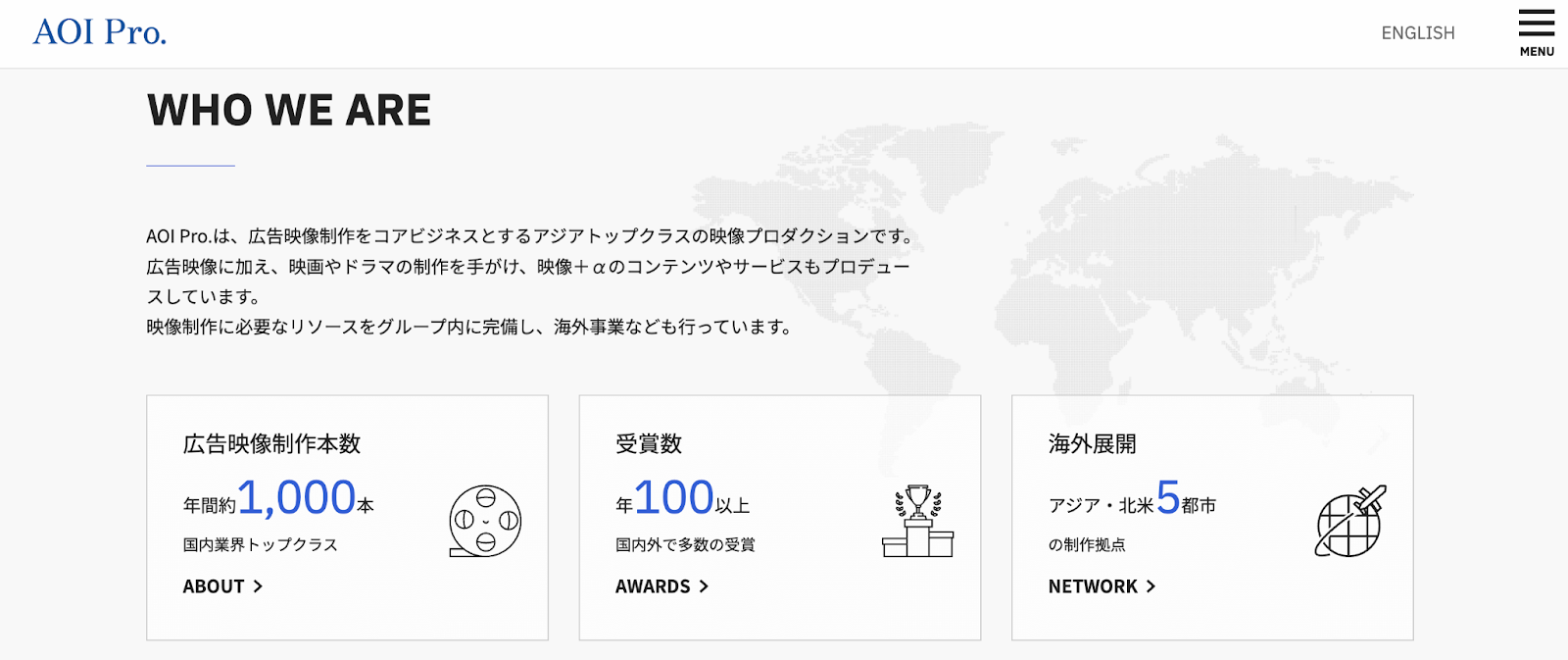The width and height of the screenshot is (1568, 660).
Task: Click the の制作拠点 text
Action: click(x=1087, y=544)
